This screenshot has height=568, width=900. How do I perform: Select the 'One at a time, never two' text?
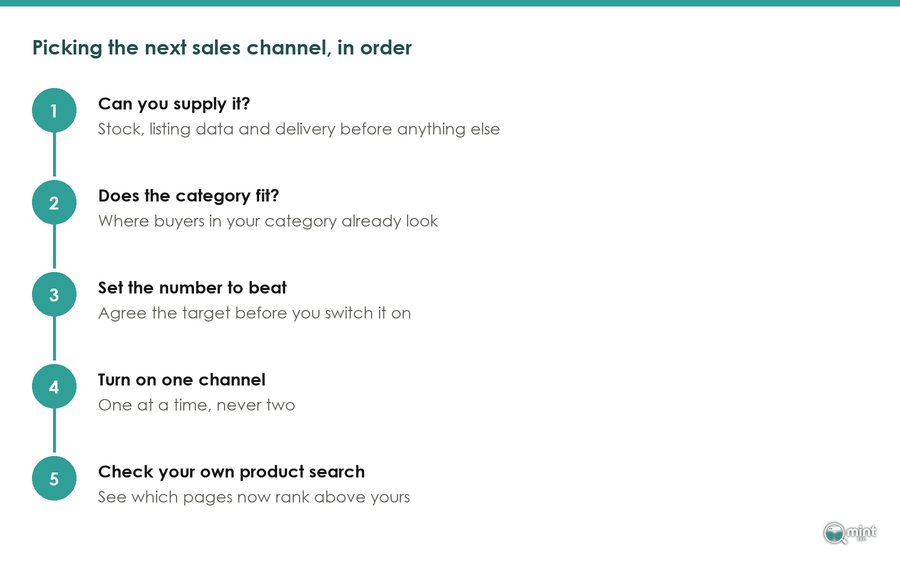click(x=196, y=405)
